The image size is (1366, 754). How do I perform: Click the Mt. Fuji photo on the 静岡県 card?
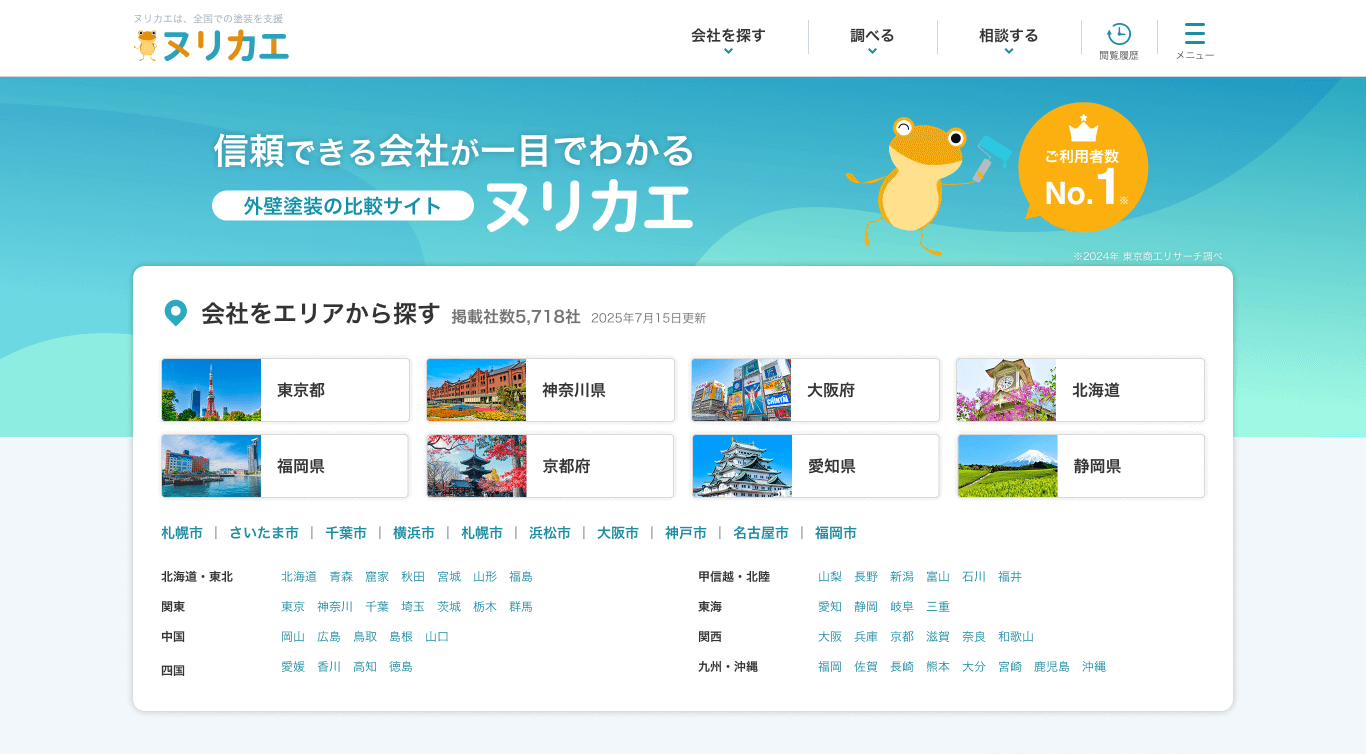(x=1006, y=466)
